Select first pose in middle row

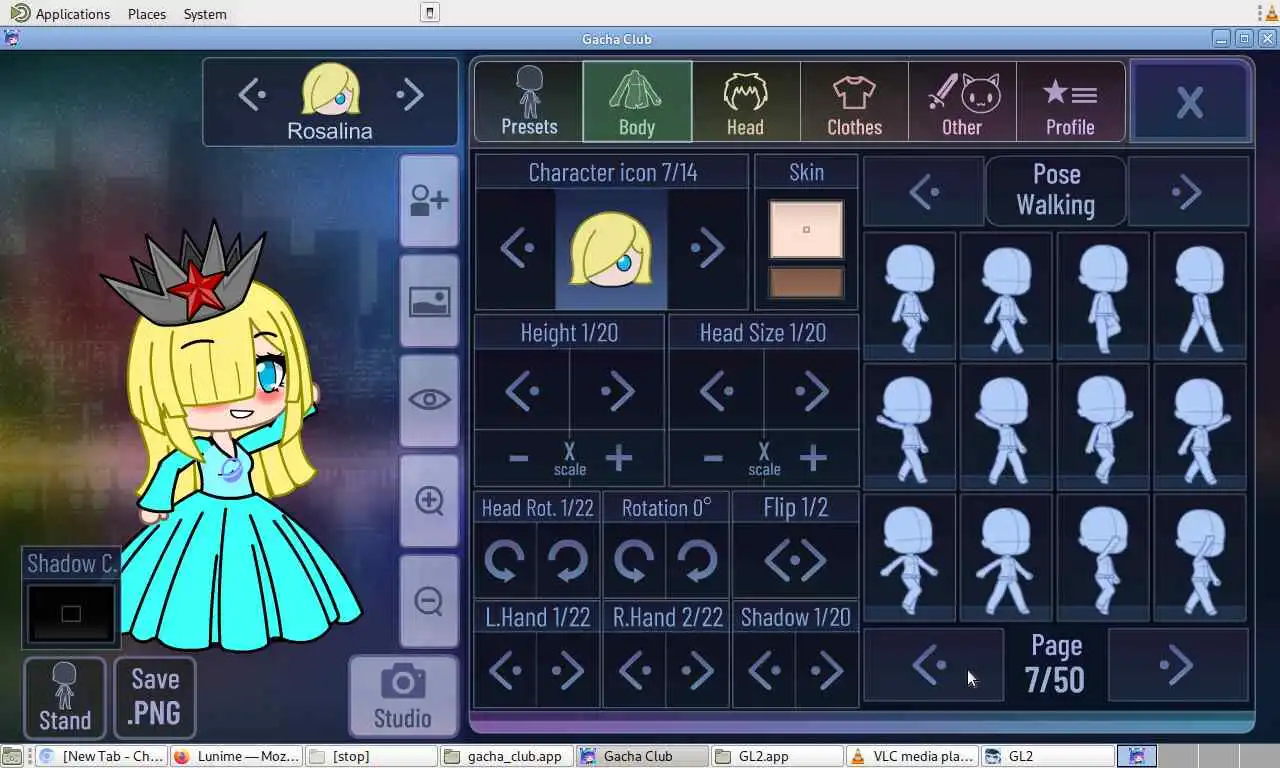910,427
